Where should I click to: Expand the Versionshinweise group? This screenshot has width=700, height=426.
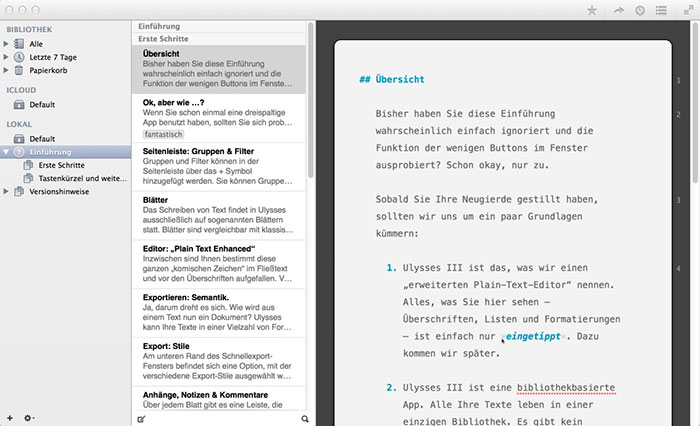pos(6,191)
